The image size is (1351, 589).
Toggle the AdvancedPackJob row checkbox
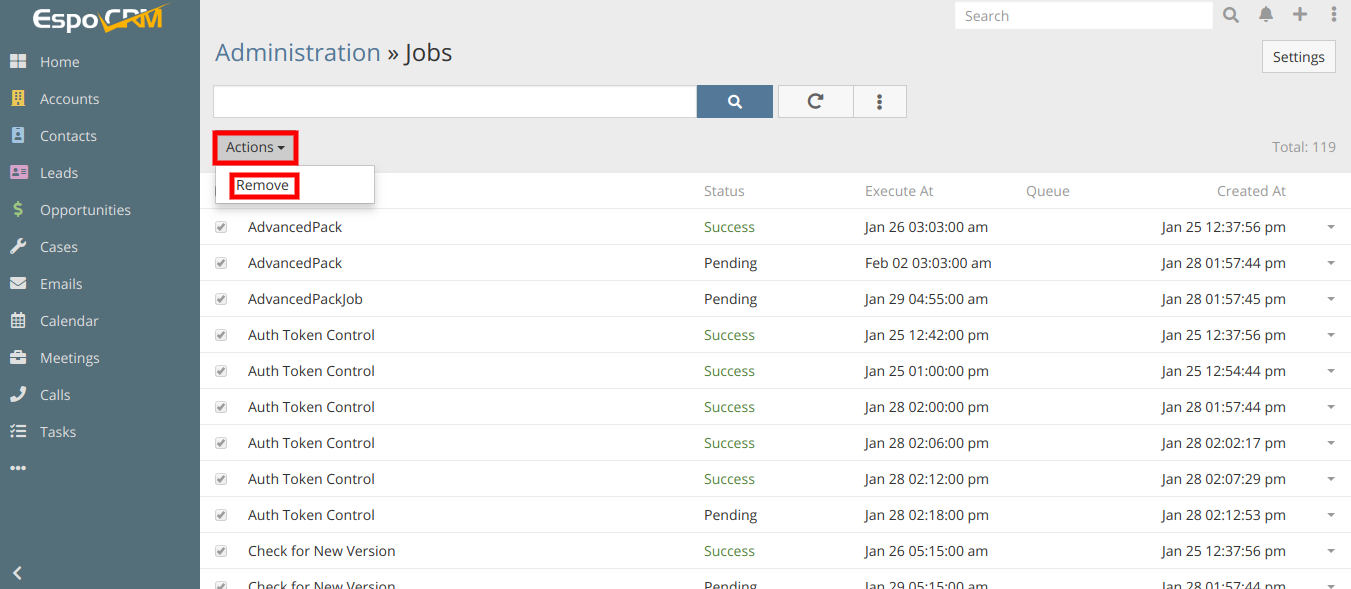tap(221, 299)
